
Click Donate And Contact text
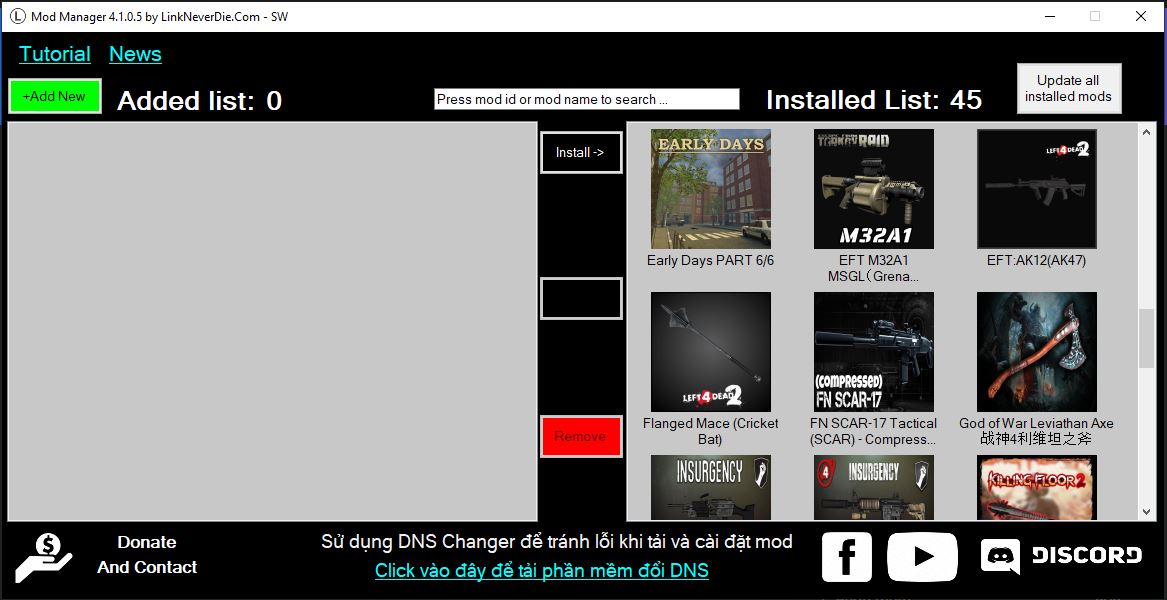147,555
